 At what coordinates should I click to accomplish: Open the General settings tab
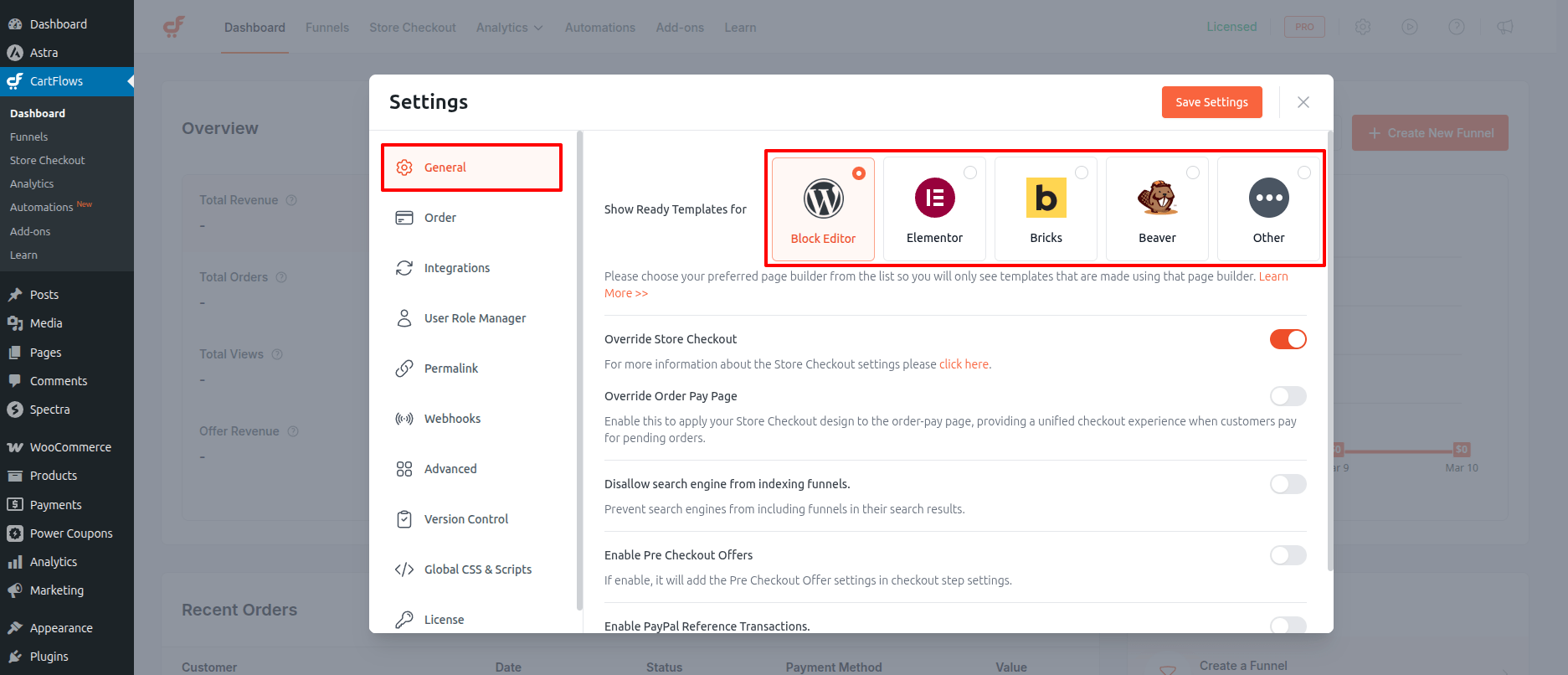tap(471, 167)
